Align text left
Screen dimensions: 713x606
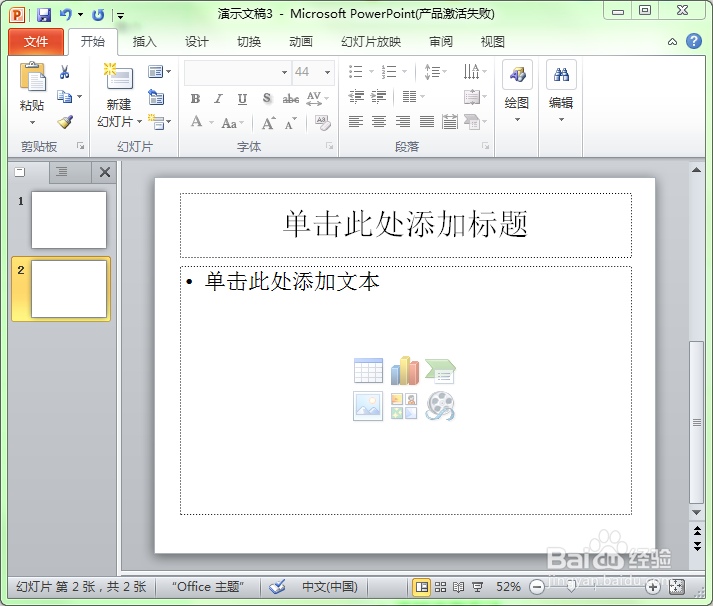click(356, 121)
